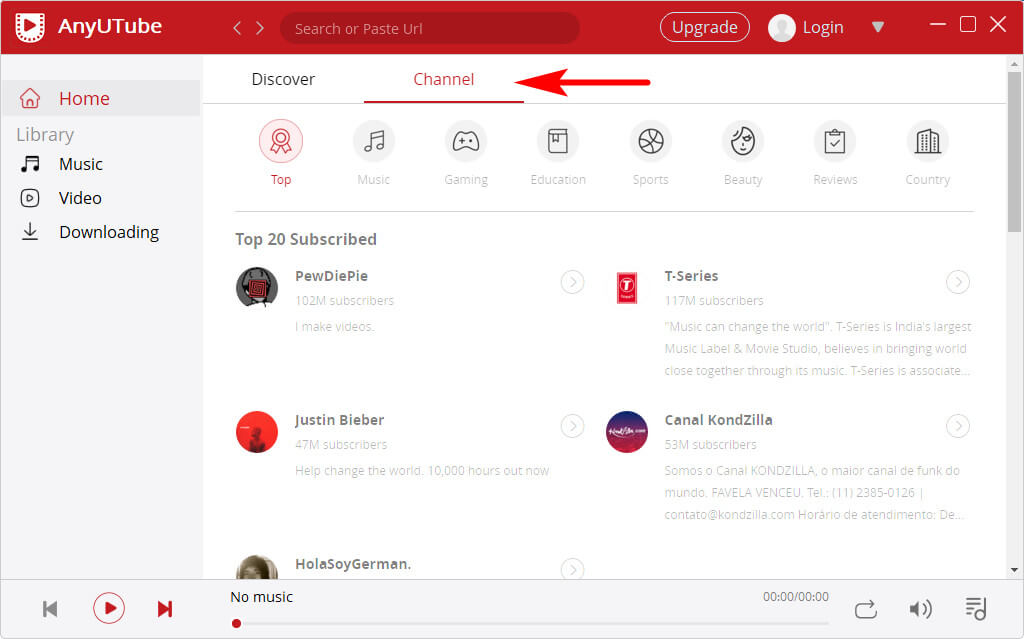Select the Education category icon
Screen dimensions: 1024x639
[x=558, y=141]
